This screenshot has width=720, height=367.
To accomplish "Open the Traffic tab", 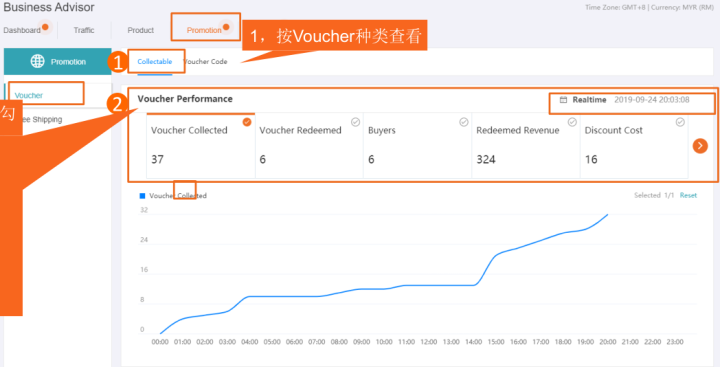I will pos(84,30).
